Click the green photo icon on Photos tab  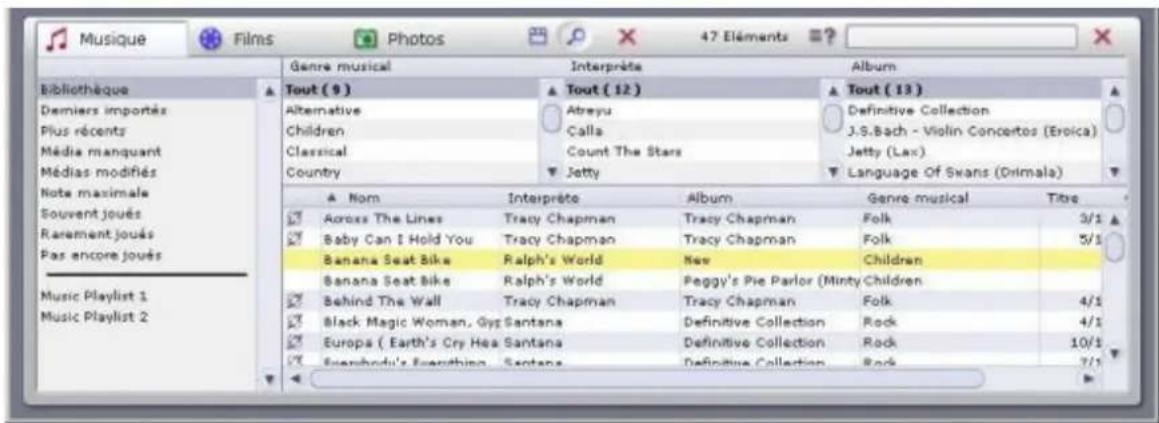(x=367, y=38)
